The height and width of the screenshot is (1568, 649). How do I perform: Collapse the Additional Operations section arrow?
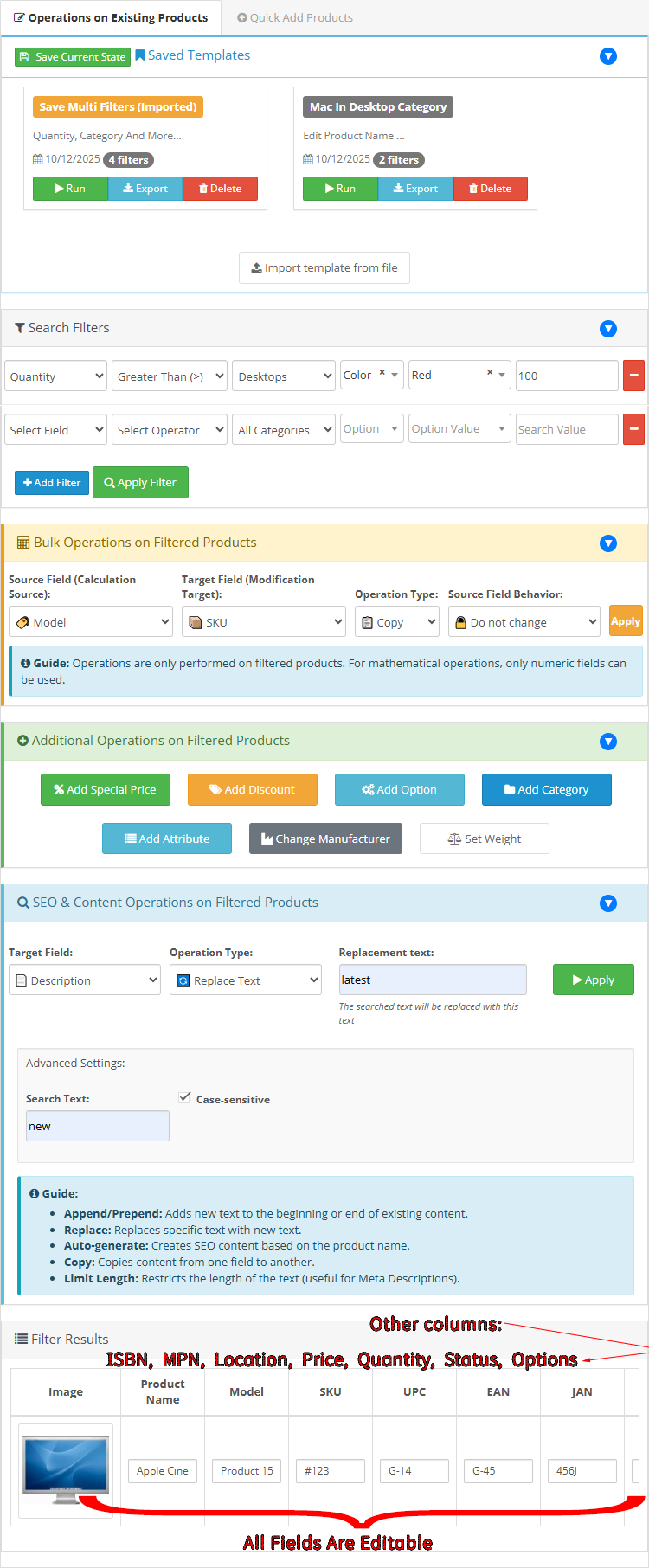pos(608,742)
